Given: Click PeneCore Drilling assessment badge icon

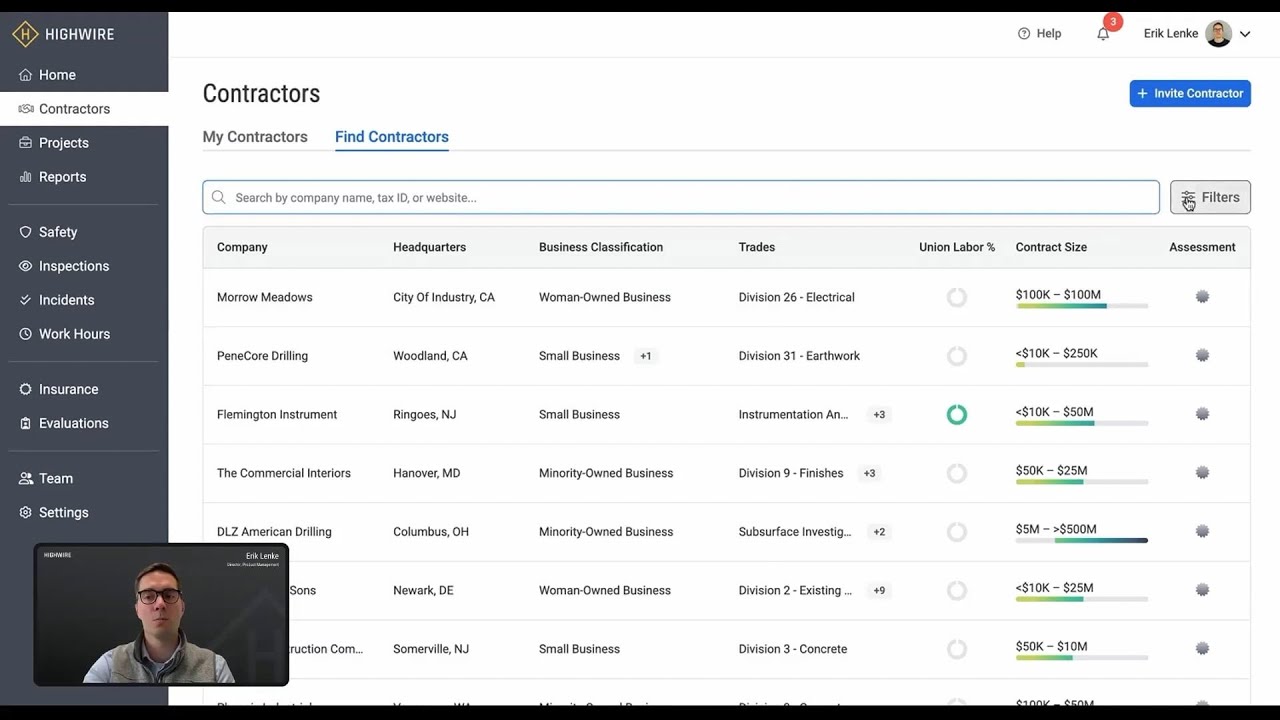Looking at the screenshot, I should pyautogui.click(x=1202, y=355).
